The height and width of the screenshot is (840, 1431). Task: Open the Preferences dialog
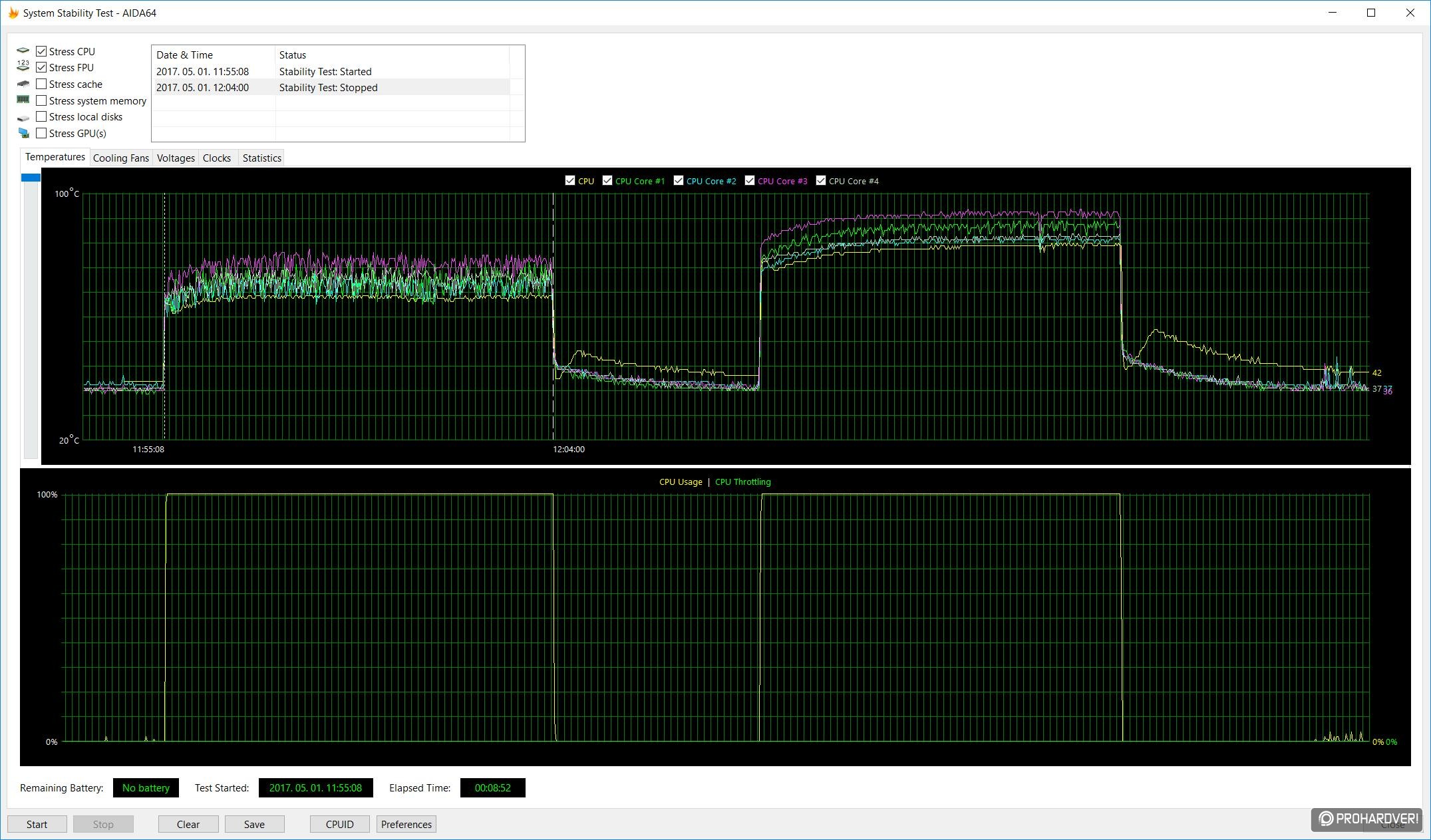406,824
